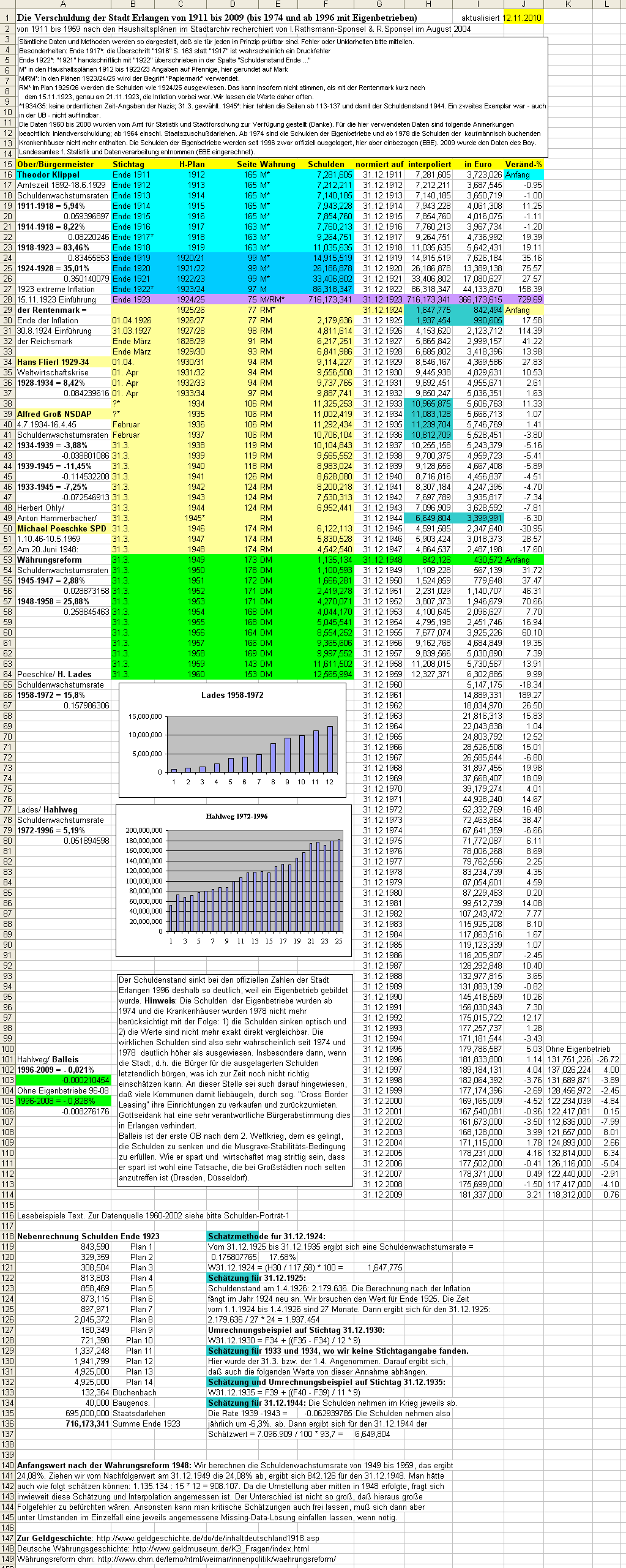Click the title cell 'Die Verschuldung der Stadt Erlangen'
Screen dimensions: 626x1568
[x=217, y=18]
